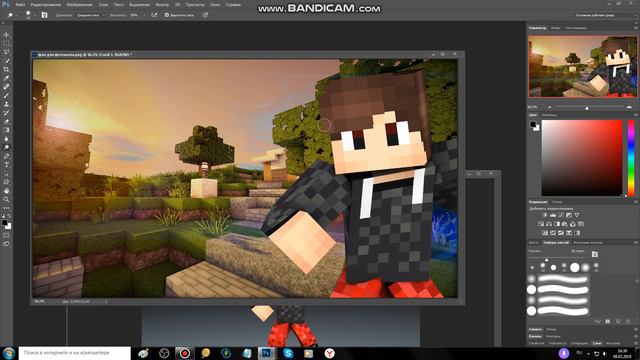Click the brush size slider handle

547,260
